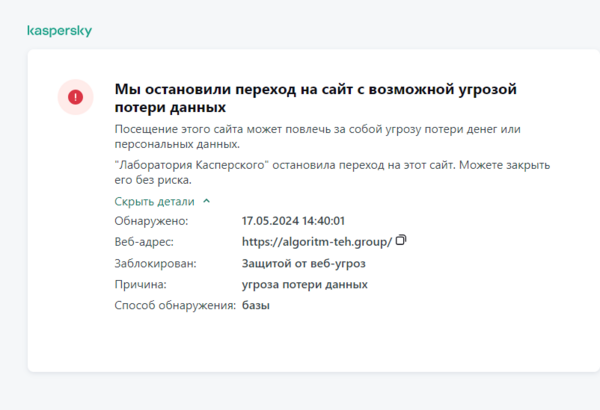Click the "Скрыть детали" link
The height and width of the screenshot is (410, 600).
pyautogui.click(x=154, y=201)
